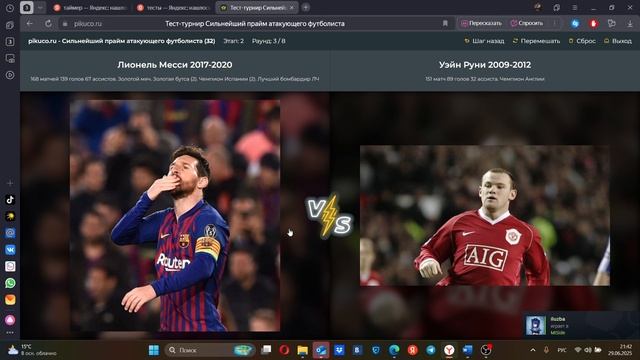Open sidebar panel with number 3
The height and width of the screenshot is (360, 640).
coord(10,42)
